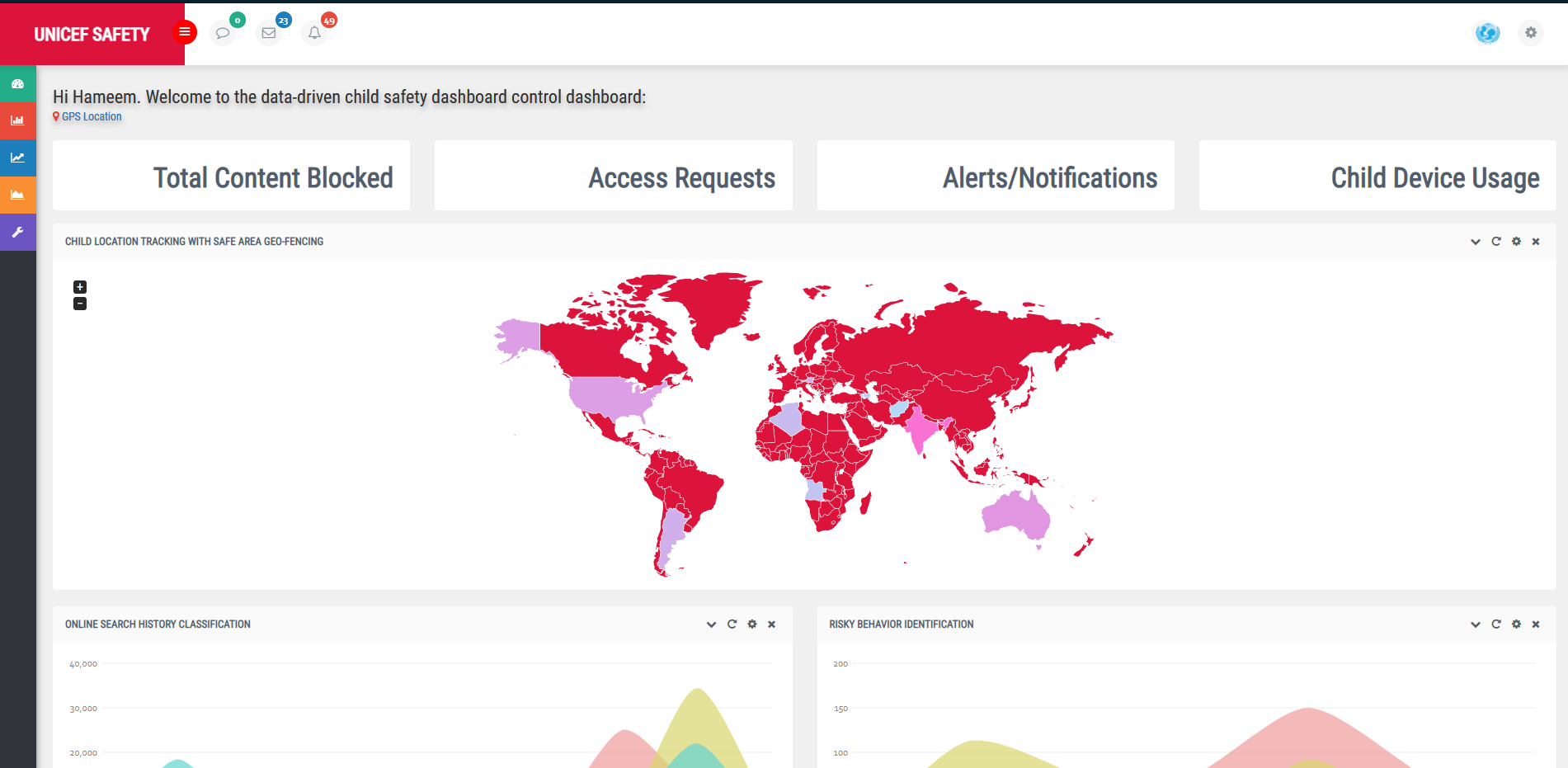Open the header settings gear icon

tap(1531, 33)
